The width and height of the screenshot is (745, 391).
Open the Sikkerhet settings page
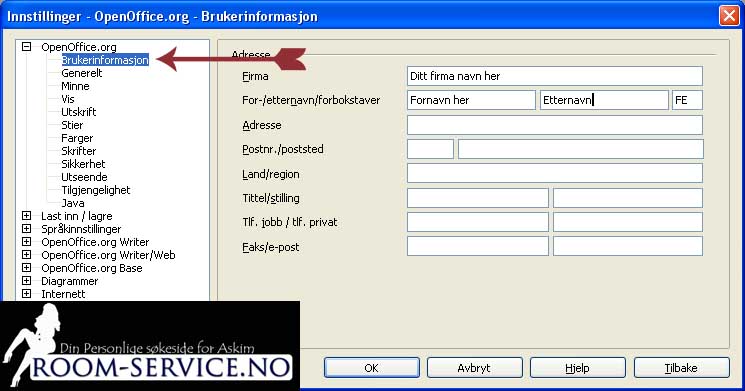pyautogui.click(x=83, y=164)
